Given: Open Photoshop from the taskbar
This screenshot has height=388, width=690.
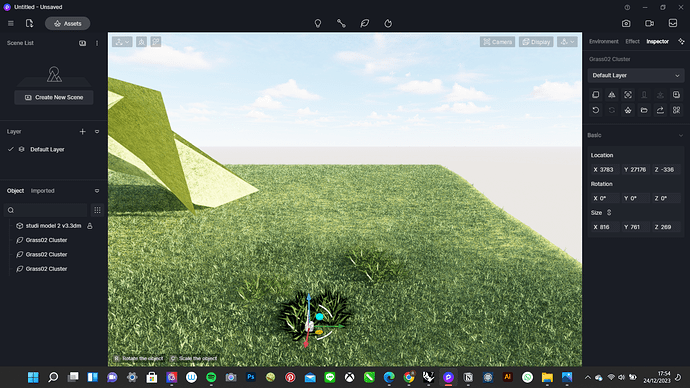Looking at the screenshot, I should point(251,377).
